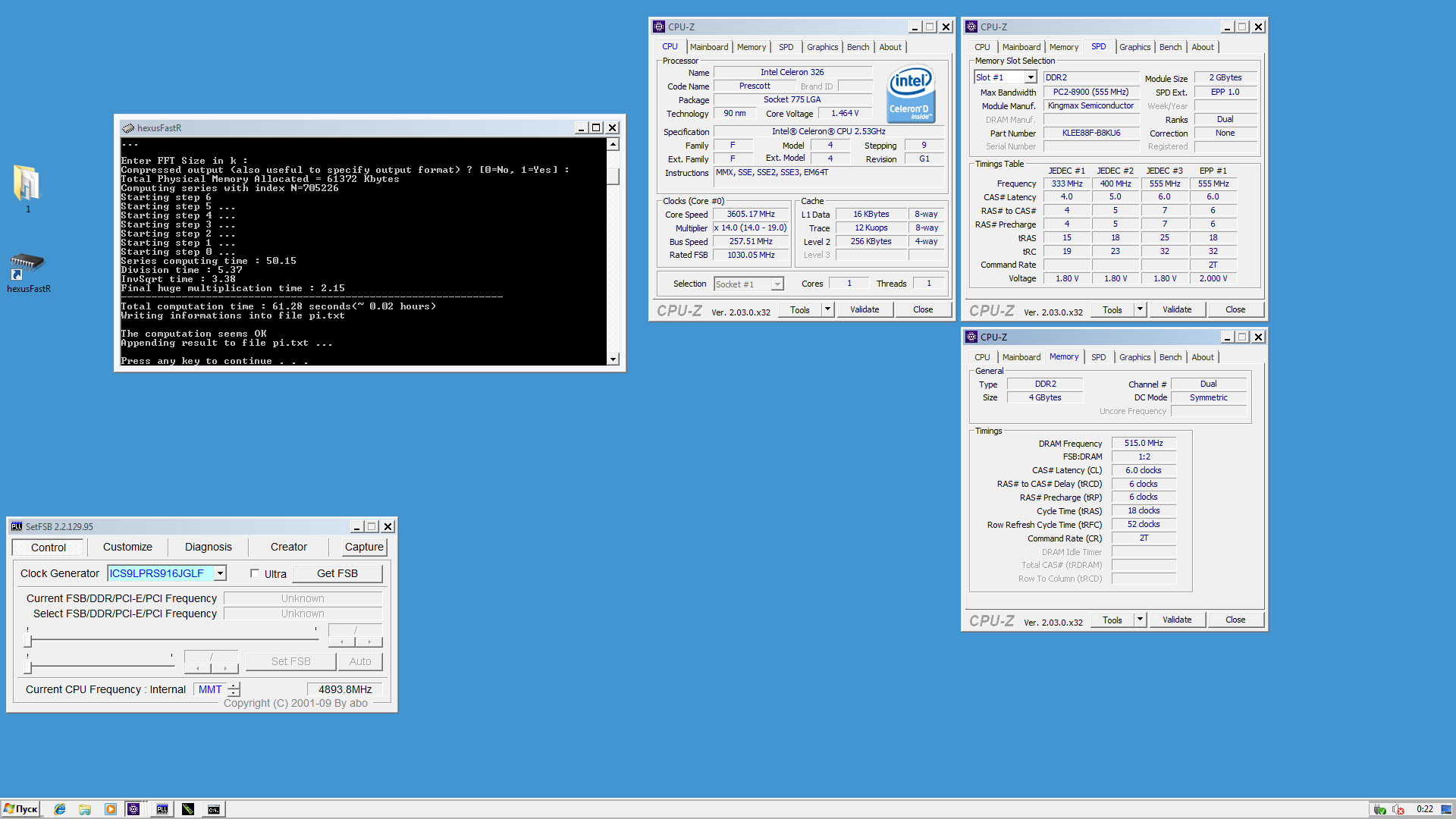This screenshot has width=1456, height=819.
Task: Open the Tools dropdown arrow in the CPU tab window
Action: (827, 309)
